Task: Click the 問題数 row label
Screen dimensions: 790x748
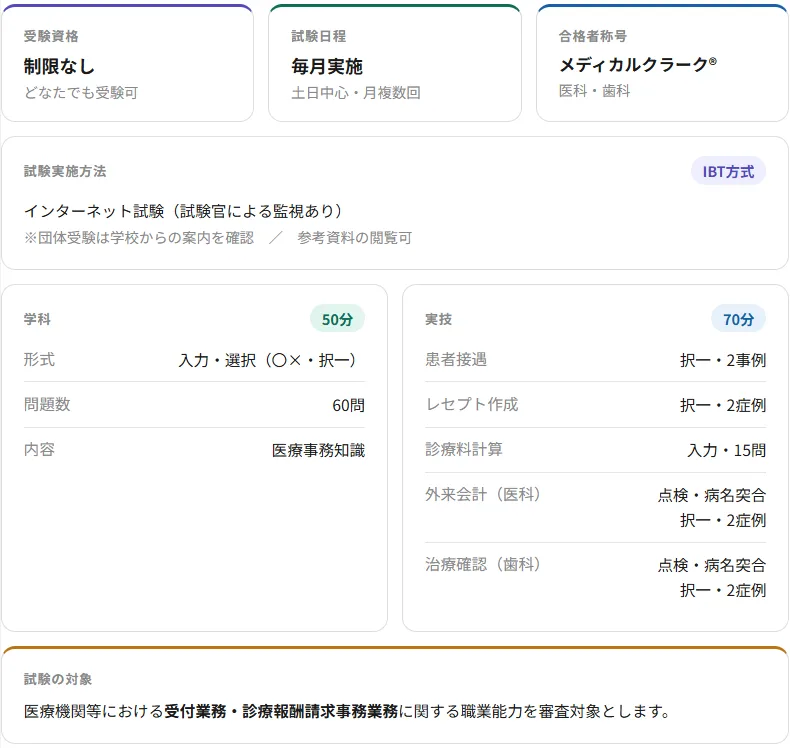Action: (x=47, y=404)
